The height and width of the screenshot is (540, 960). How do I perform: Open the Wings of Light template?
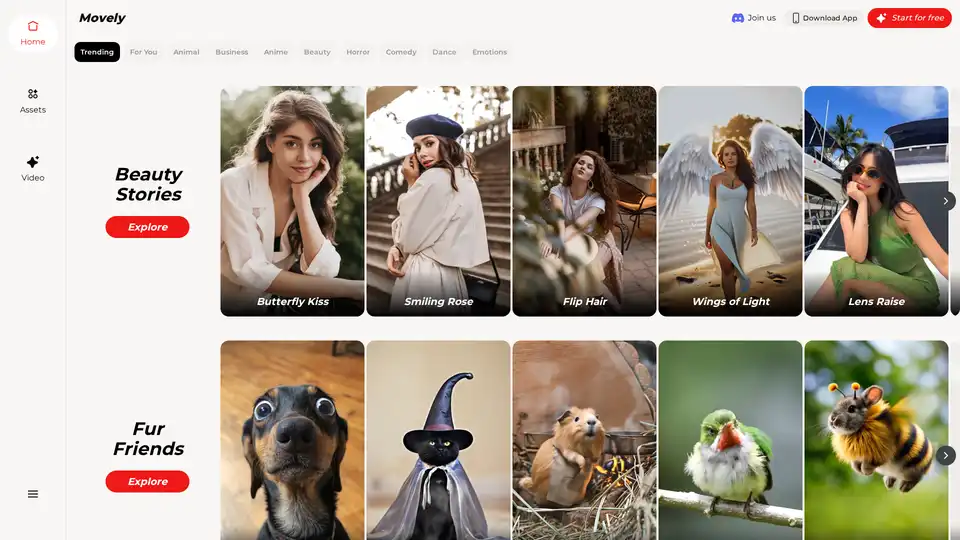click(x=730, y=201)
